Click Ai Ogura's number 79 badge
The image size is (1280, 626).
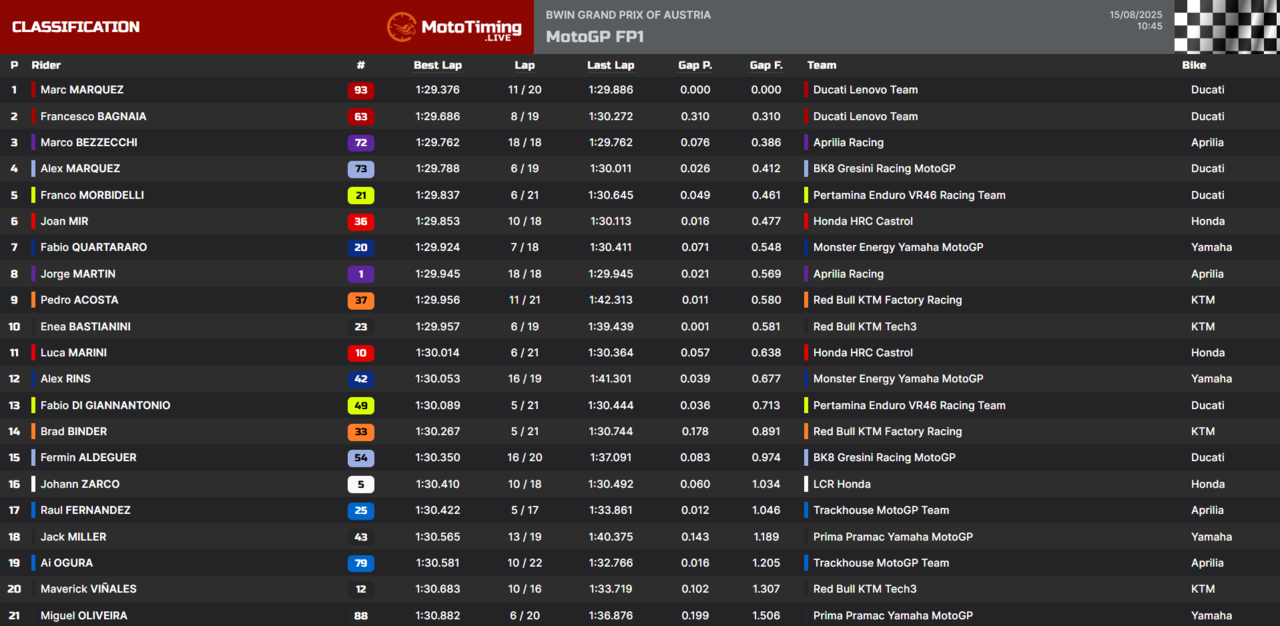point(361,563)
